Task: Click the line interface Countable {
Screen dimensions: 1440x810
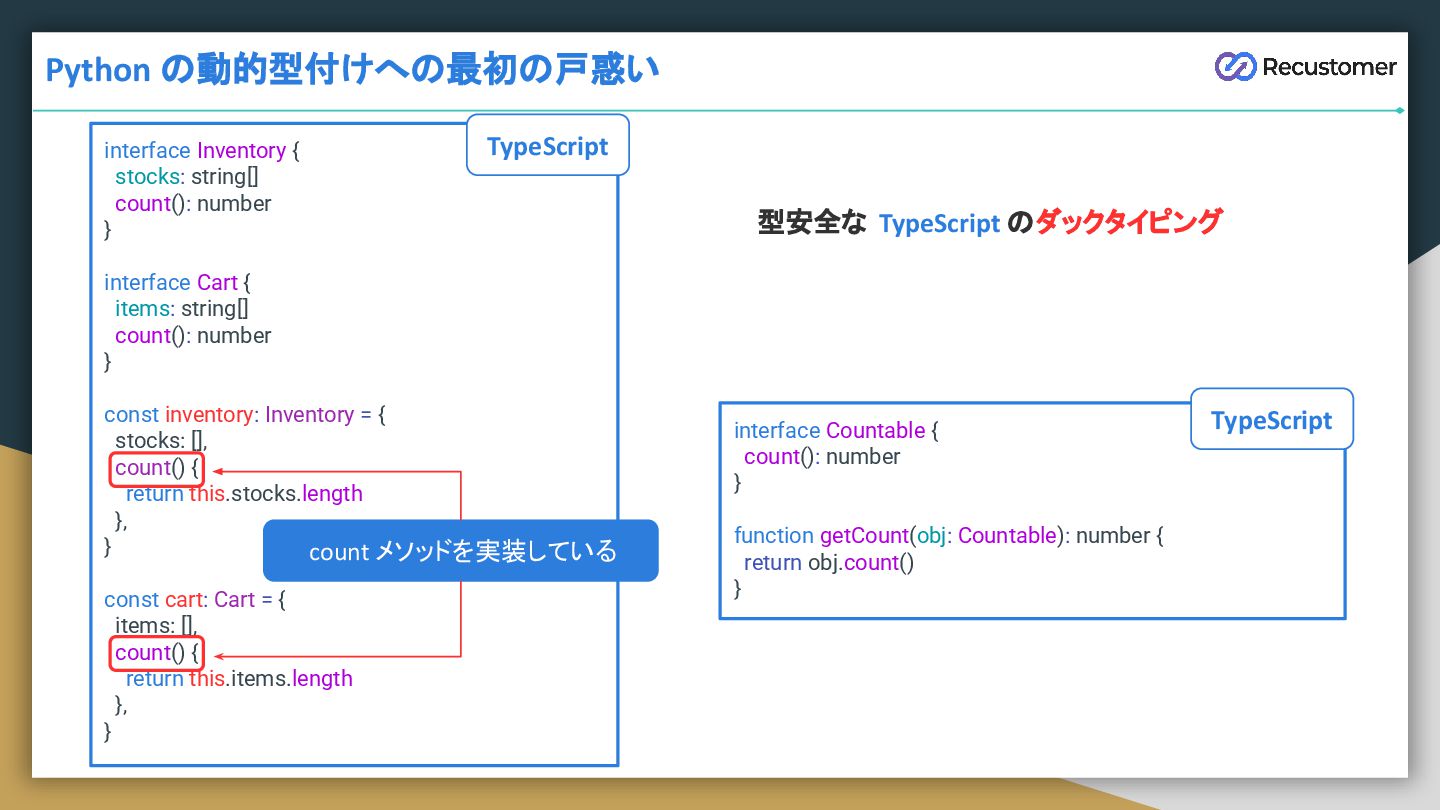Action: point(836,431)
